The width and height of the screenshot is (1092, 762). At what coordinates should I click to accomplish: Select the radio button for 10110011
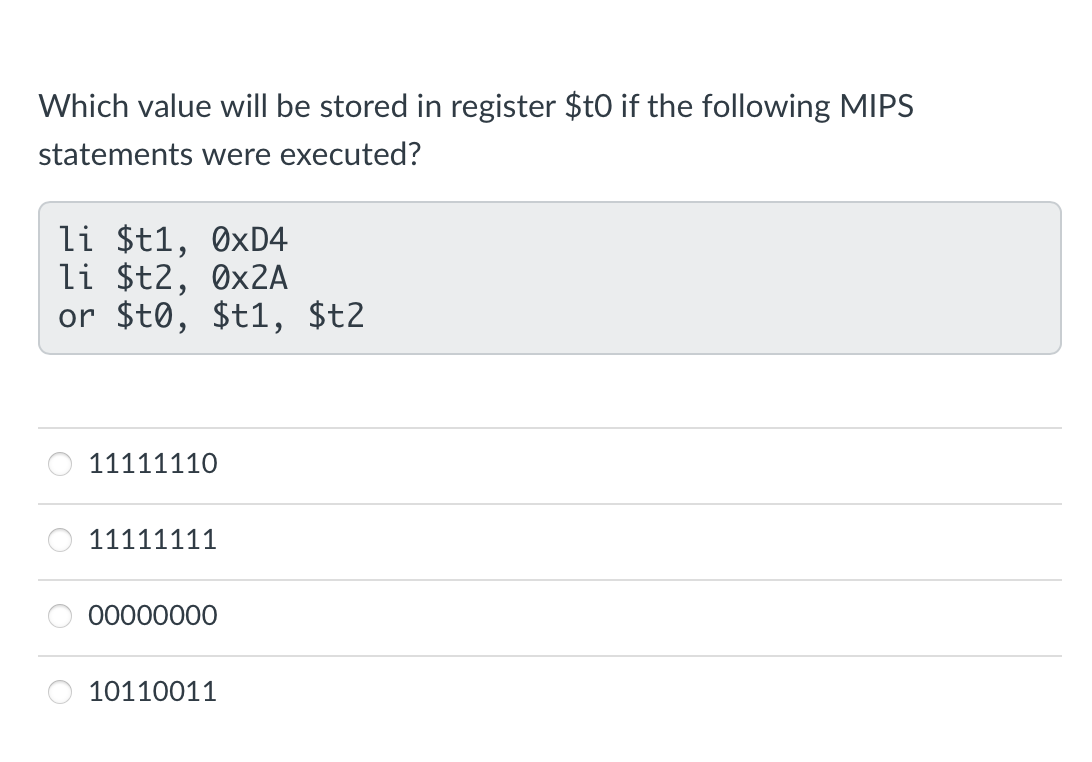coord(60,691)
